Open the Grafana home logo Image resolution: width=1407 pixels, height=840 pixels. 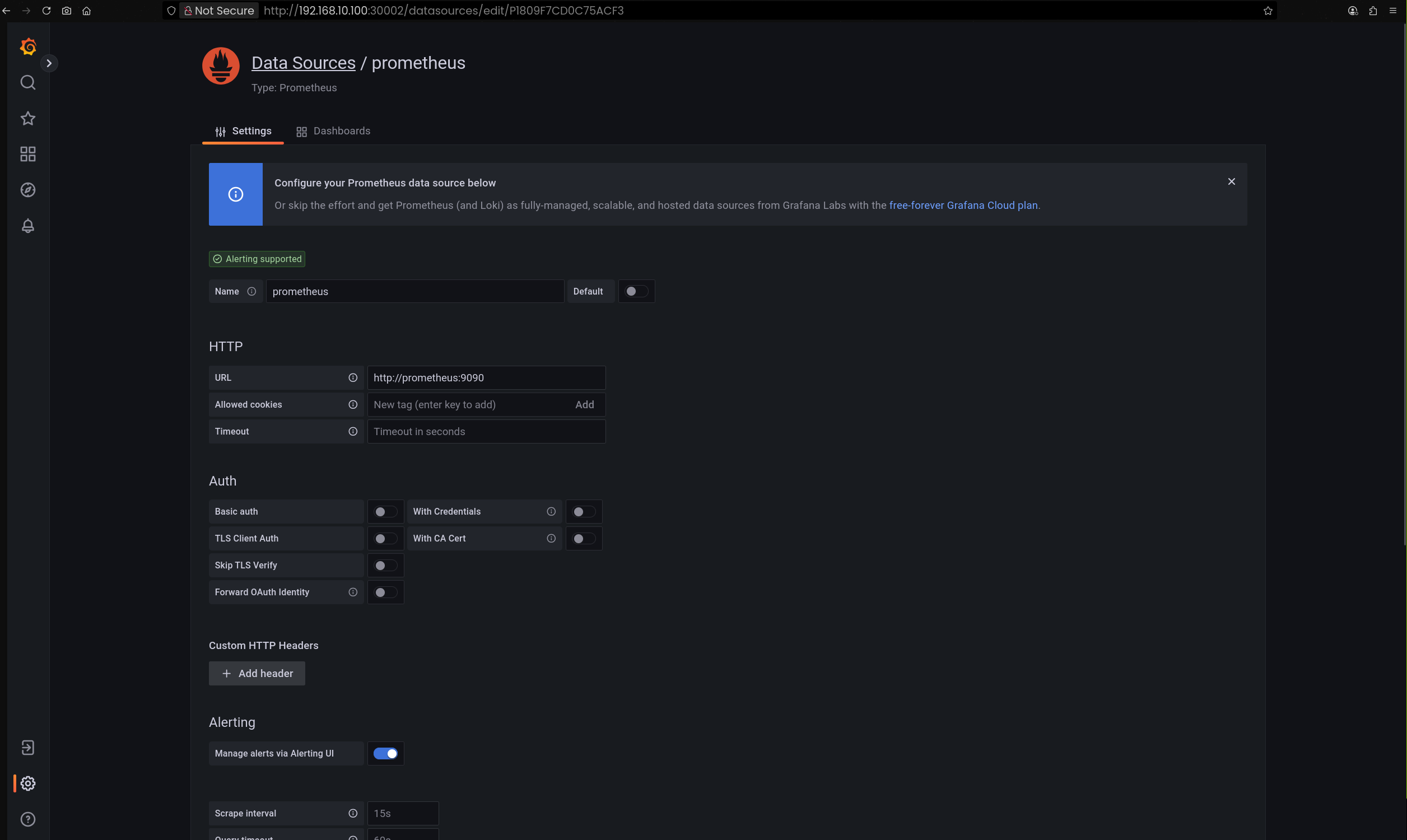pyautogui.click(x=28, y=46)
